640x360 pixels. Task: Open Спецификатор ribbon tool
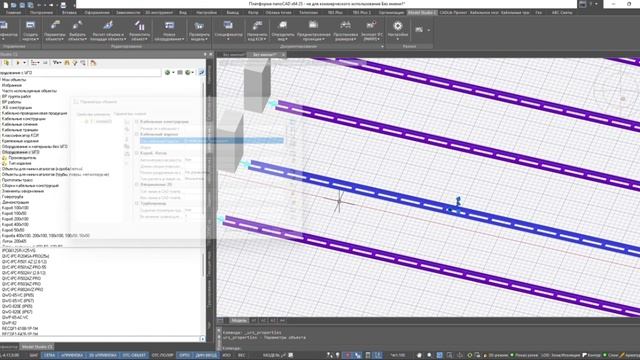click(228, 31)
